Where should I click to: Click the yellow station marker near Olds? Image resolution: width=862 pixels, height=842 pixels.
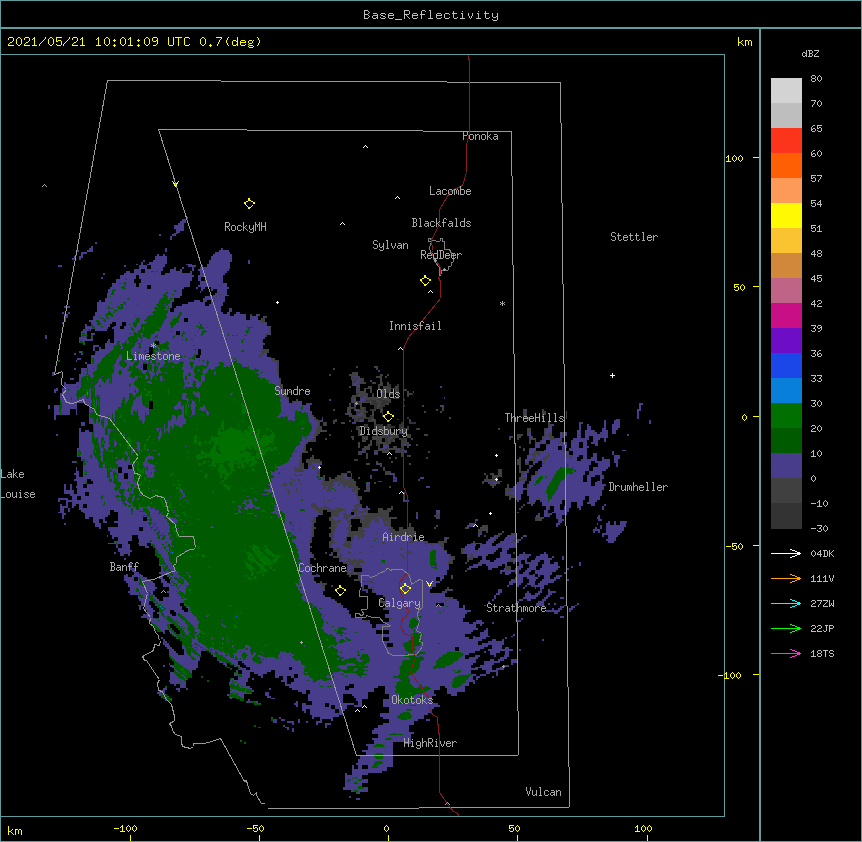coord(388,416)
